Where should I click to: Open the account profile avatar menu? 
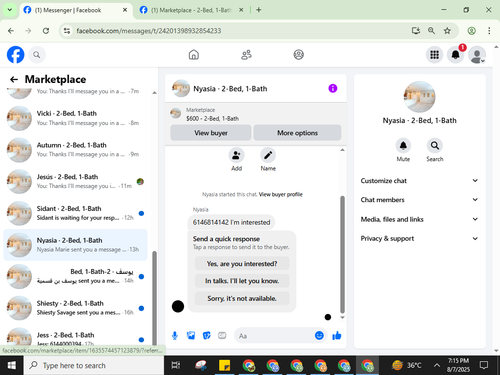click(477, 55)
